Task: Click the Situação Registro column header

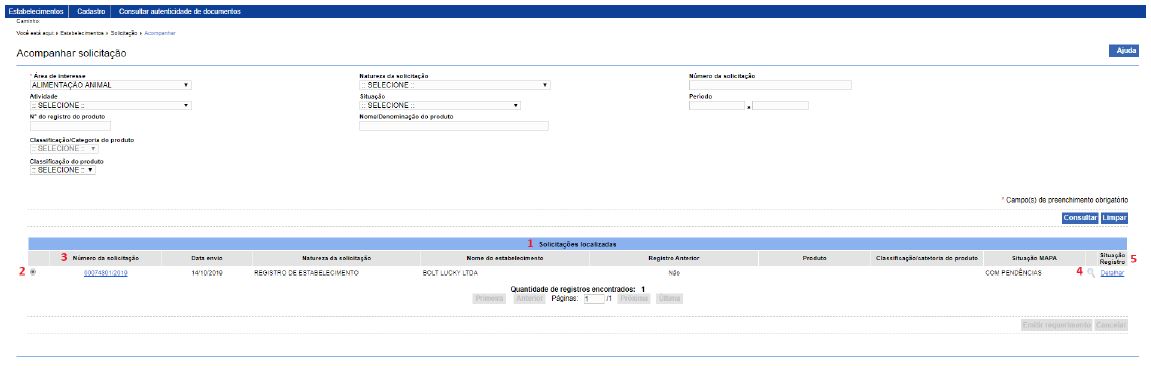Action: [1112, 258]
